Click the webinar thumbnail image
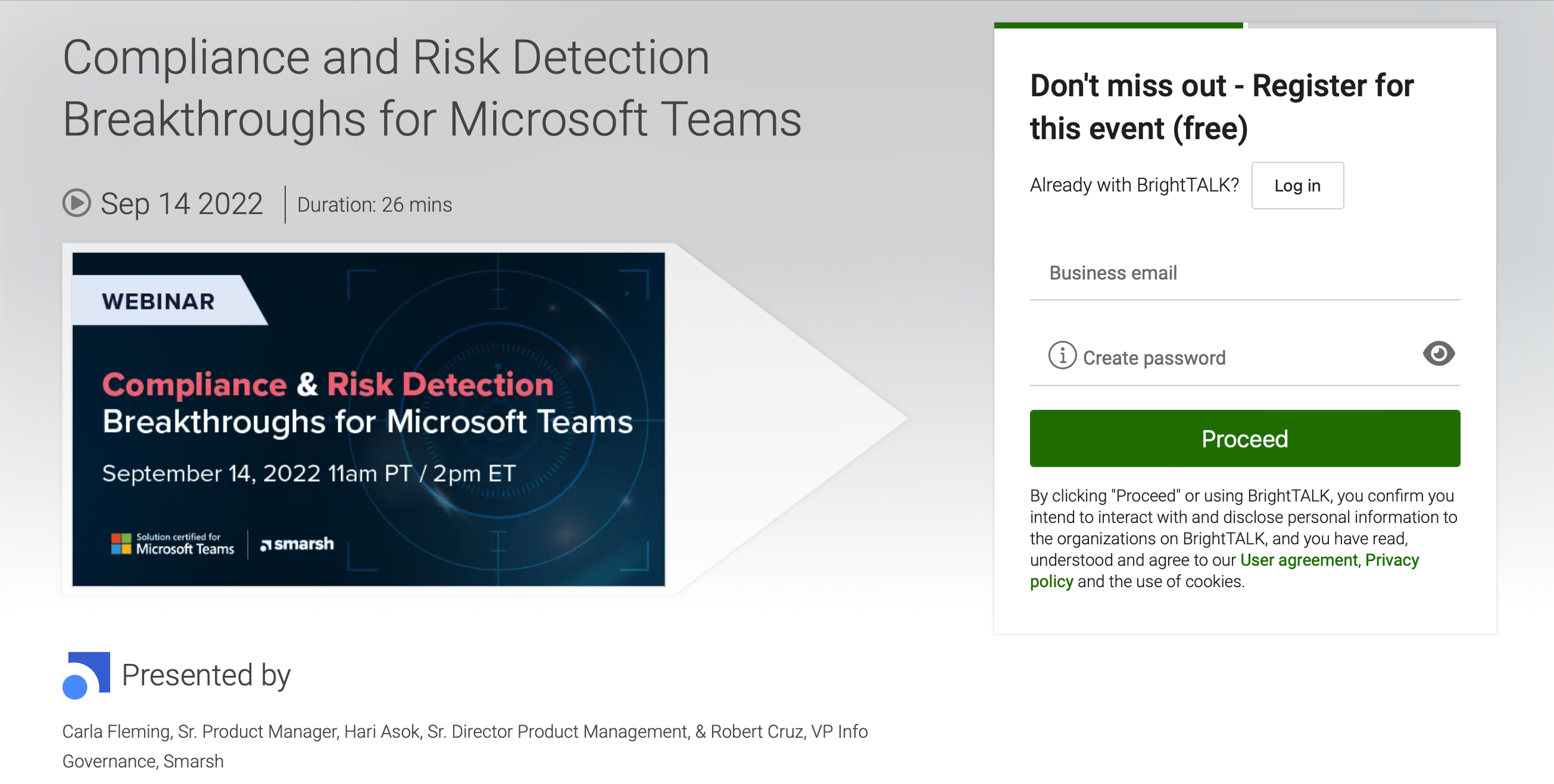 click(x=369, y=419)
